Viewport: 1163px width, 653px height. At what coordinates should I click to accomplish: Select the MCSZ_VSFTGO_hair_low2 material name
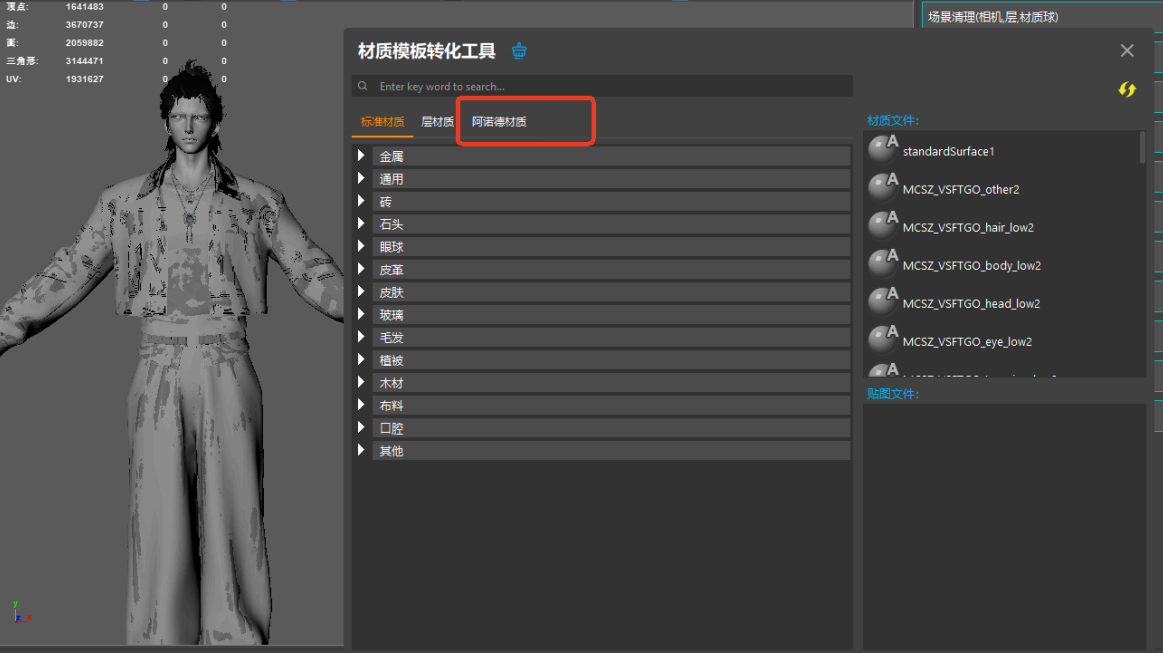pos(968,227)
